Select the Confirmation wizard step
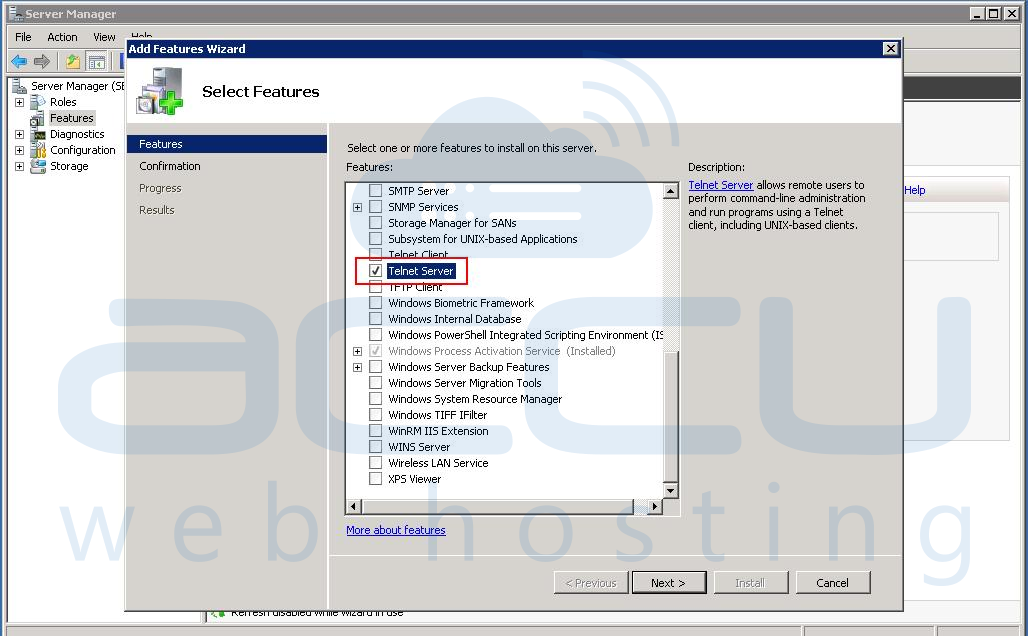The width and height of the screenshot is (1028, 636). 170,167
